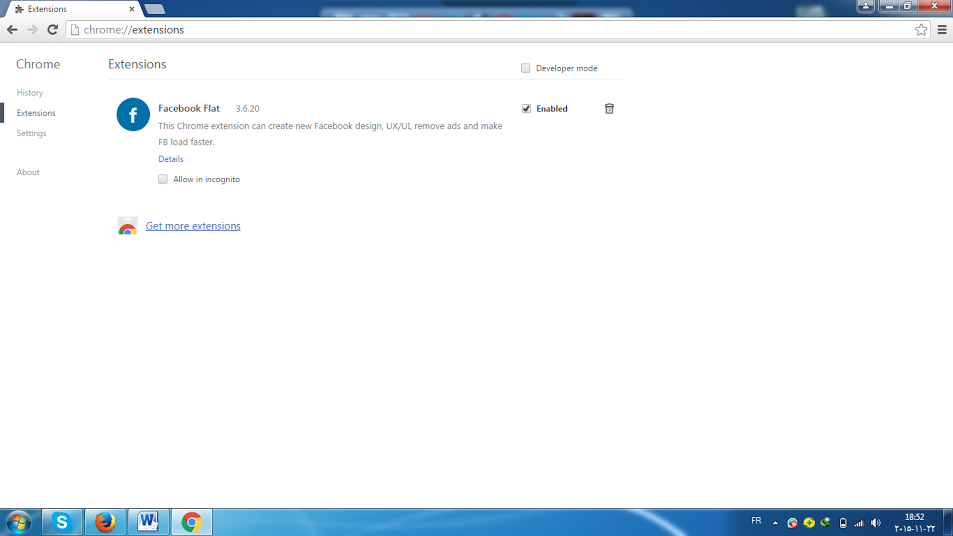
Task: Select Extensions in the sidebar
Action: (x=36, y=113)
